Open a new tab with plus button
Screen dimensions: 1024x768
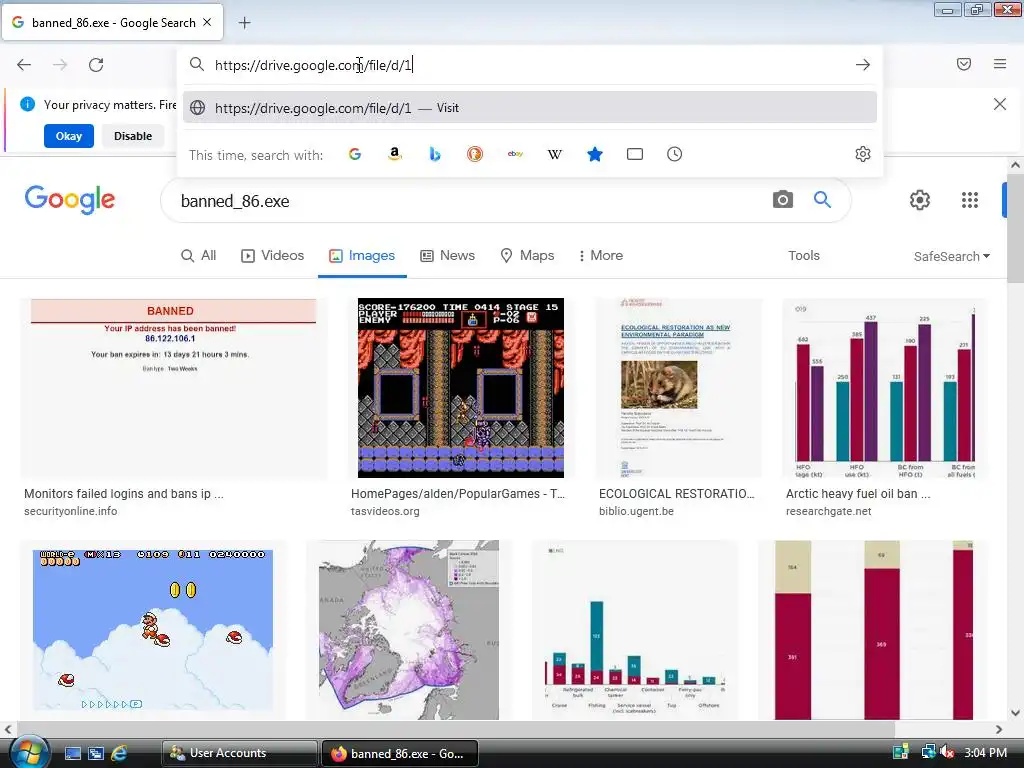tap(244, 23)
